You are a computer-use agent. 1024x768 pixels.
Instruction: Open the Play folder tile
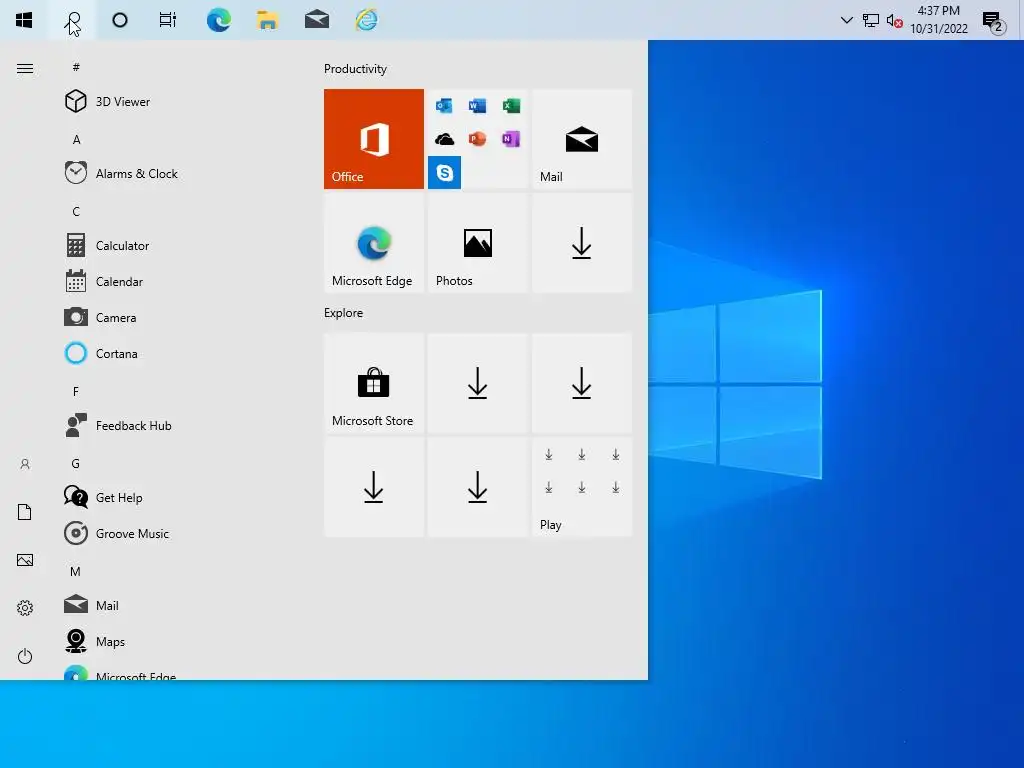(x=582, y=487)
